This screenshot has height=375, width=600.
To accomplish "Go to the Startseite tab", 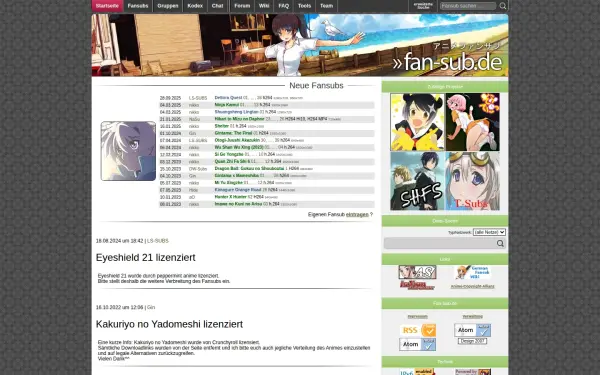I will [107, 6].
